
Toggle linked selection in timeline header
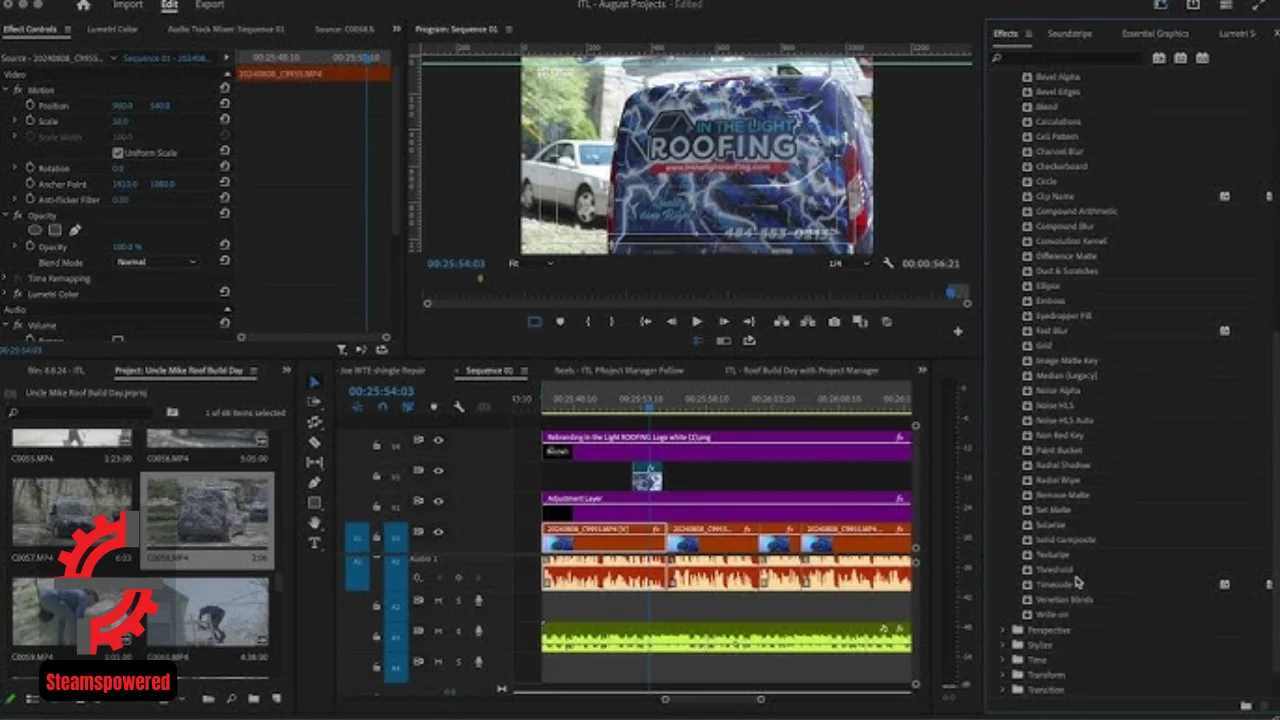pyautogui.click(x=408, y=407)
